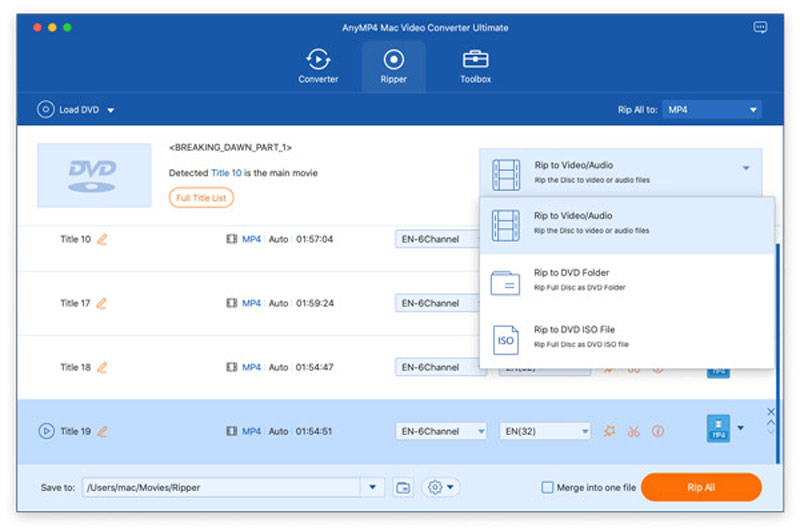Viewport: 800px width, 531px height.
Task: Expand format arrow beside Title 19 MP4 icon
Action: 740,428
